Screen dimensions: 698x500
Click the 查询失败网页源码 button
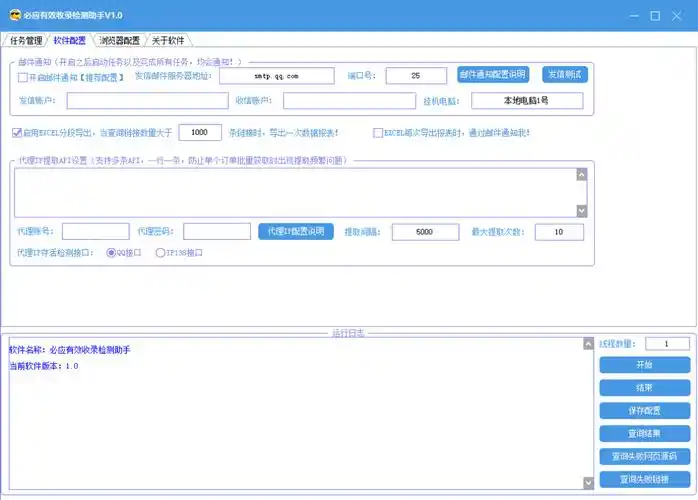click(645, 456)
